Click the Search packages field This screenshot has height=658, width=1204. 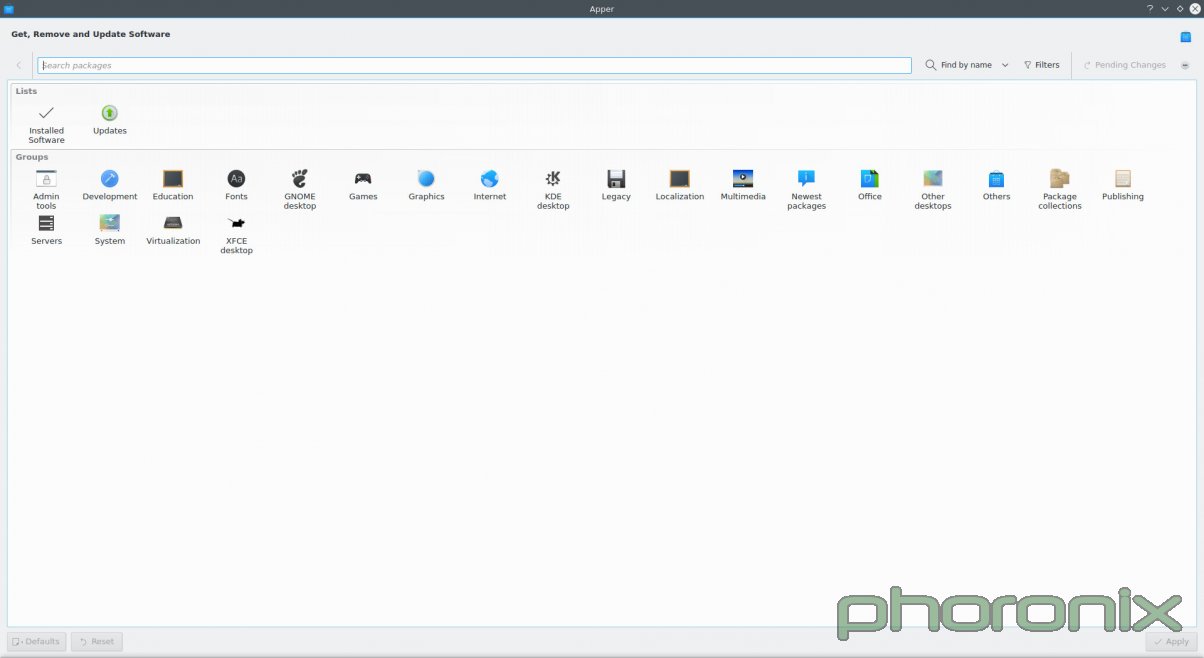474,64
